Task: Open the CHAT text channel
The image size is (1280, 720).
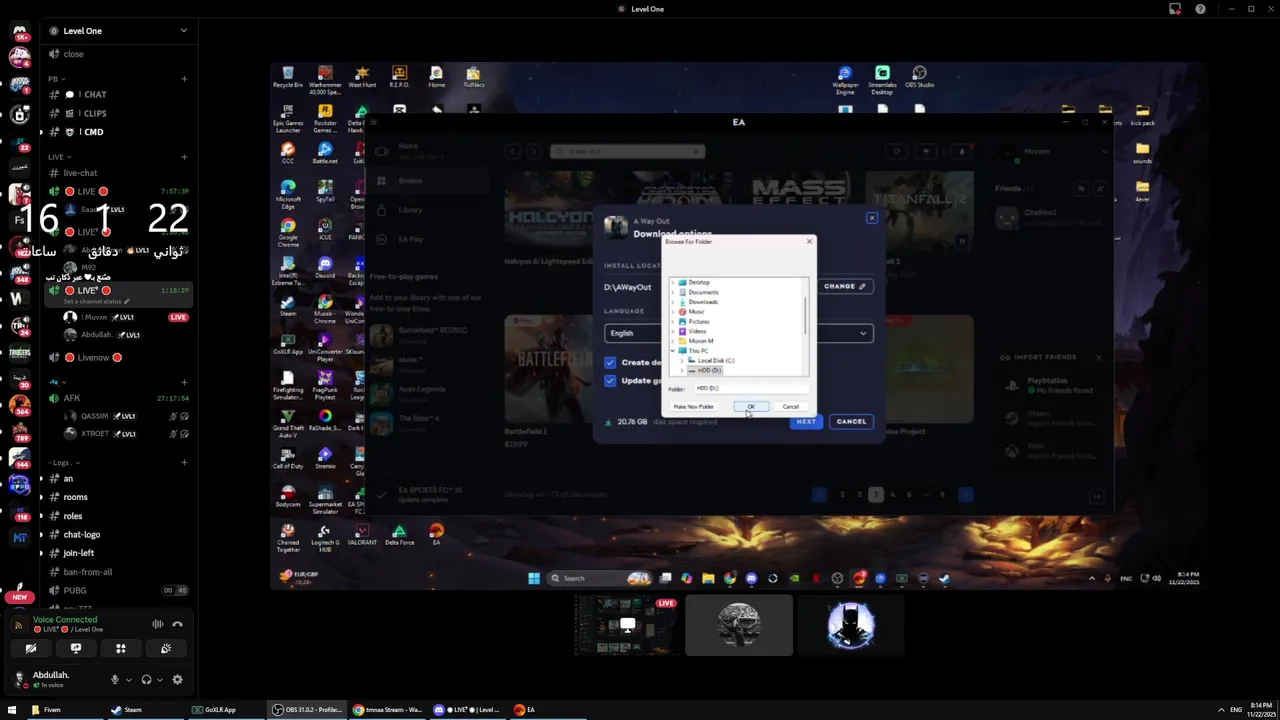Action: [118, 95]
